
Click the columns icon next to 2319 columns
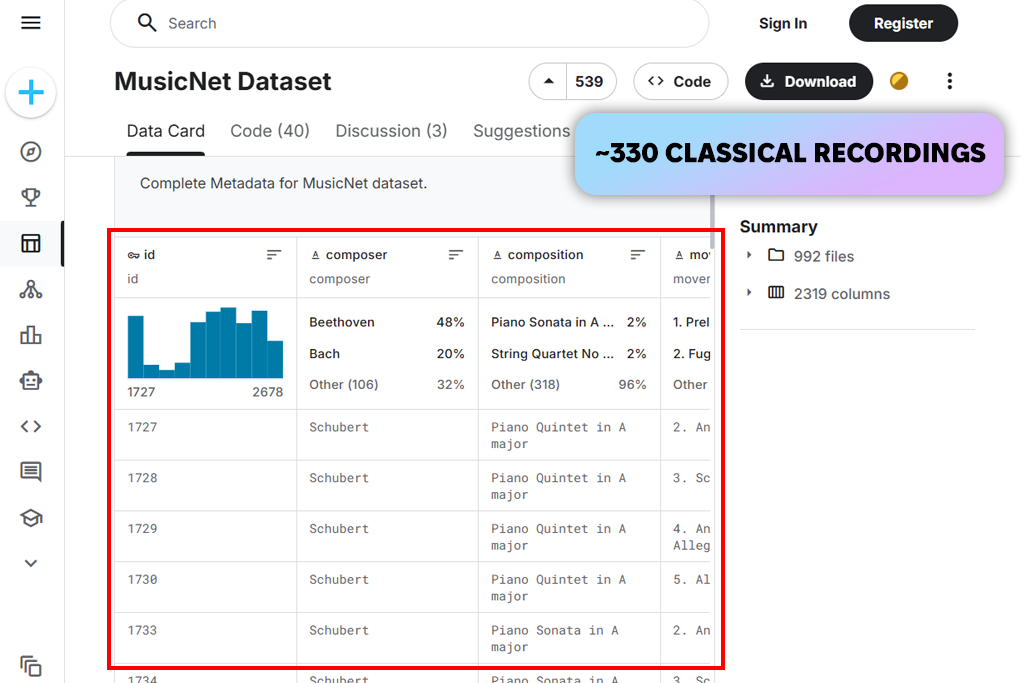776,293
